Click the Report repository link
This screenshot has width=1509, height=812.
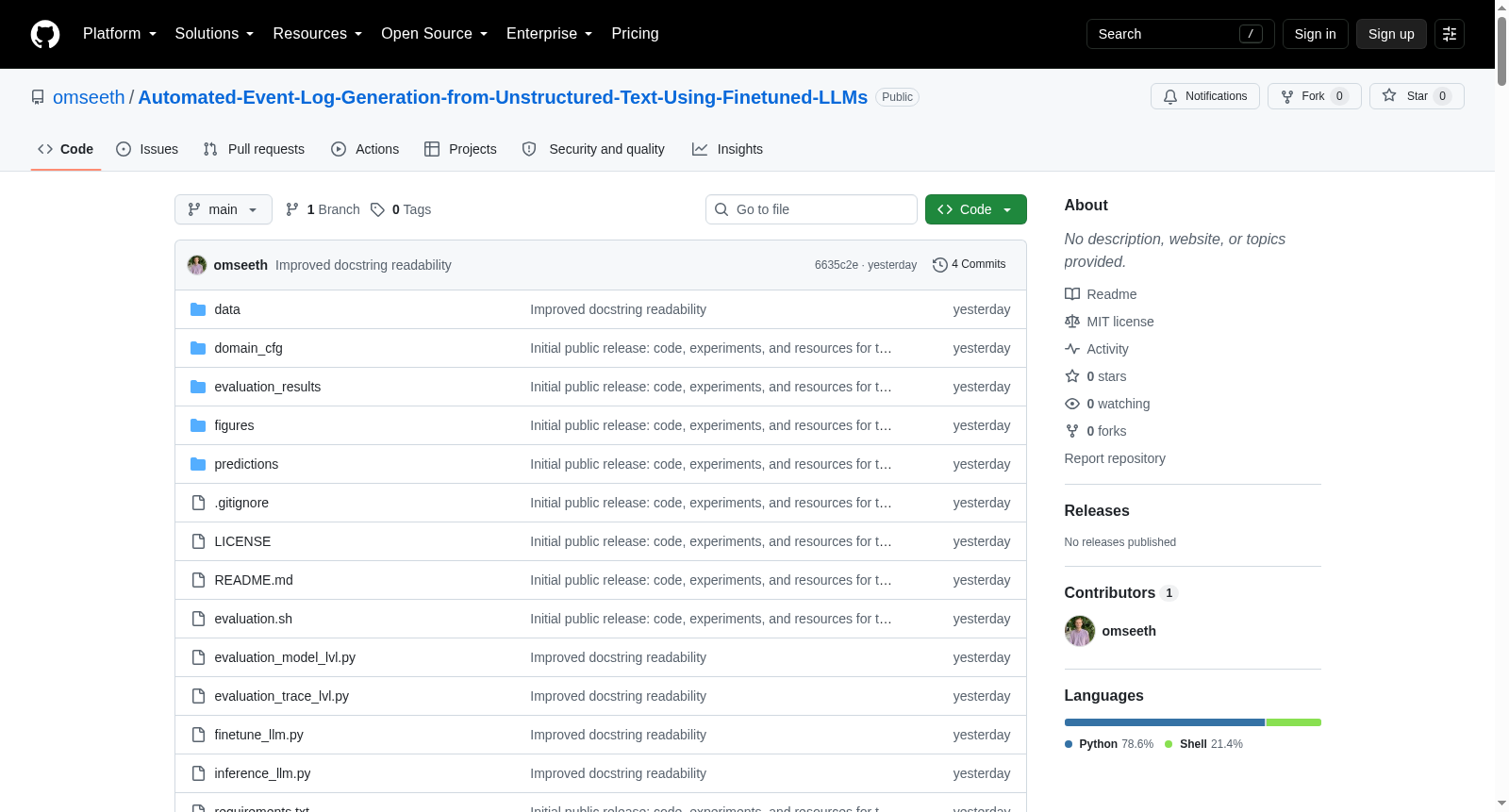[1115, 458]
